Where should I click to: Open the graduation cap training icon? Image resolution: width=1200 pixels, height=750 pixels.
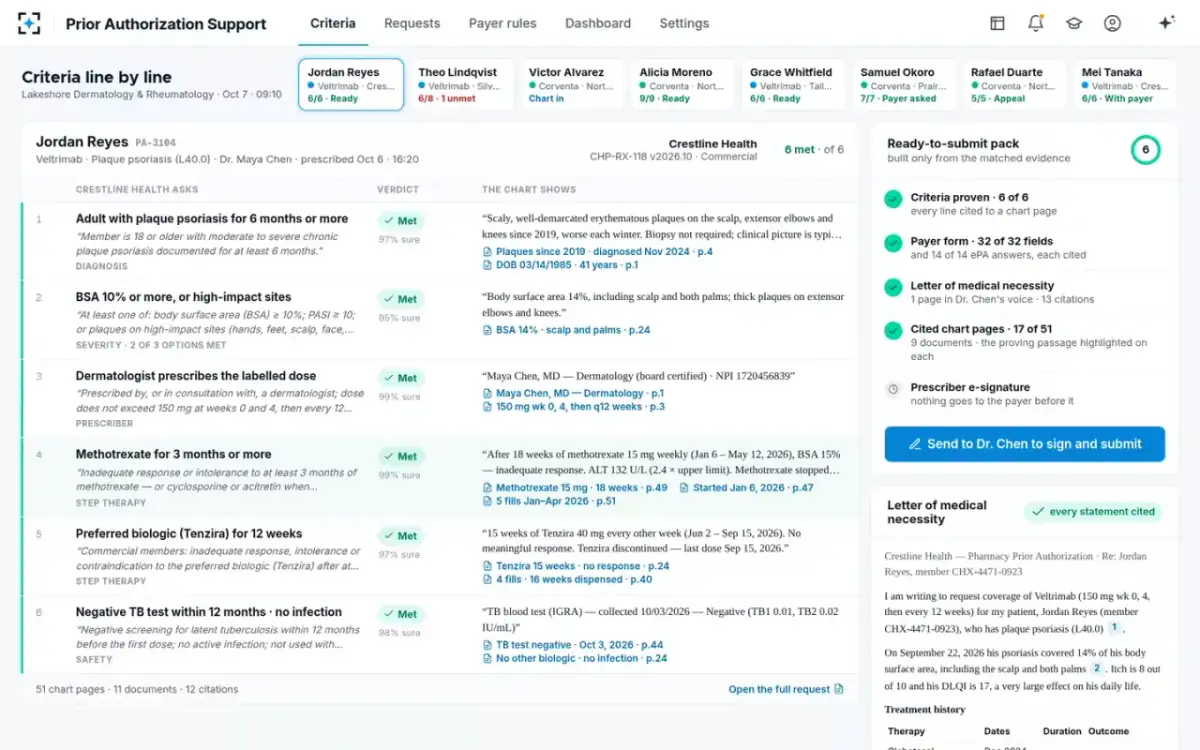tap(1074, 23)
